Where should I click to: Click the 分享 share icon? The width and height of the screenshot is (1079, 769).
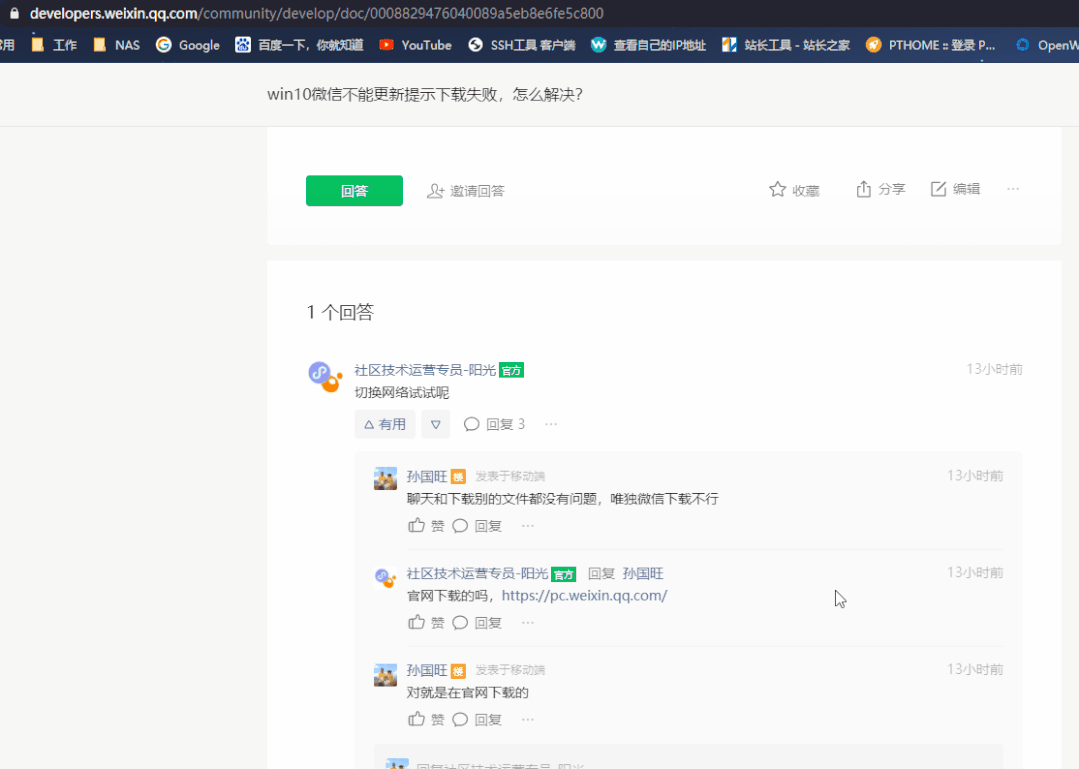864,189
